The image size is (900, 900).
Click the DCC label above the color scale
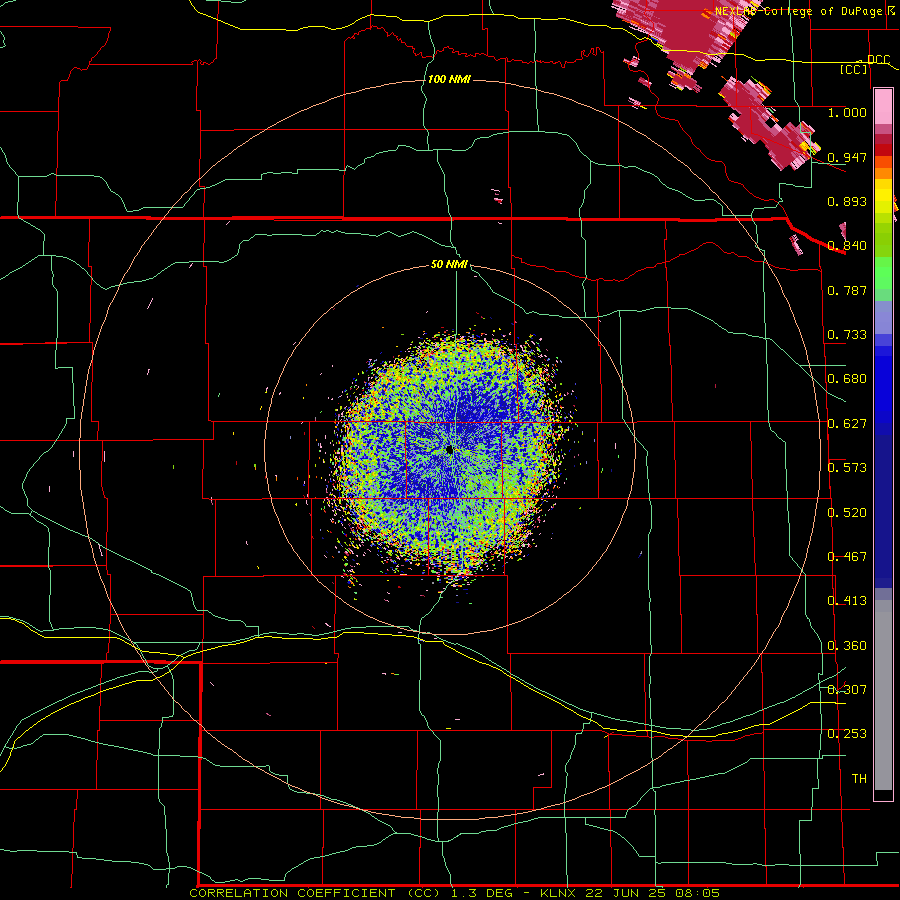(x=878, y=60)
